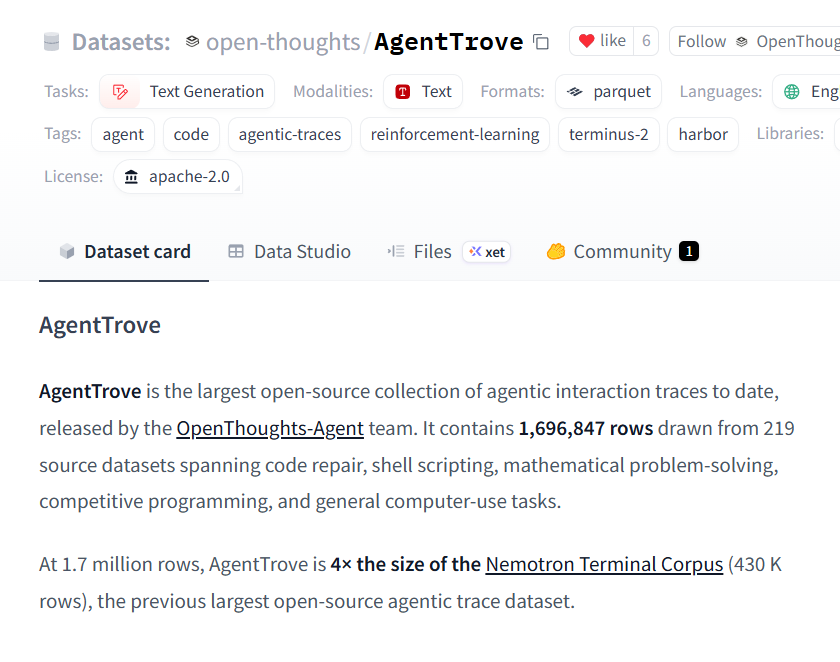840x662 pixels.
Task: Click the Formats: label
Action: pos(513,92)
